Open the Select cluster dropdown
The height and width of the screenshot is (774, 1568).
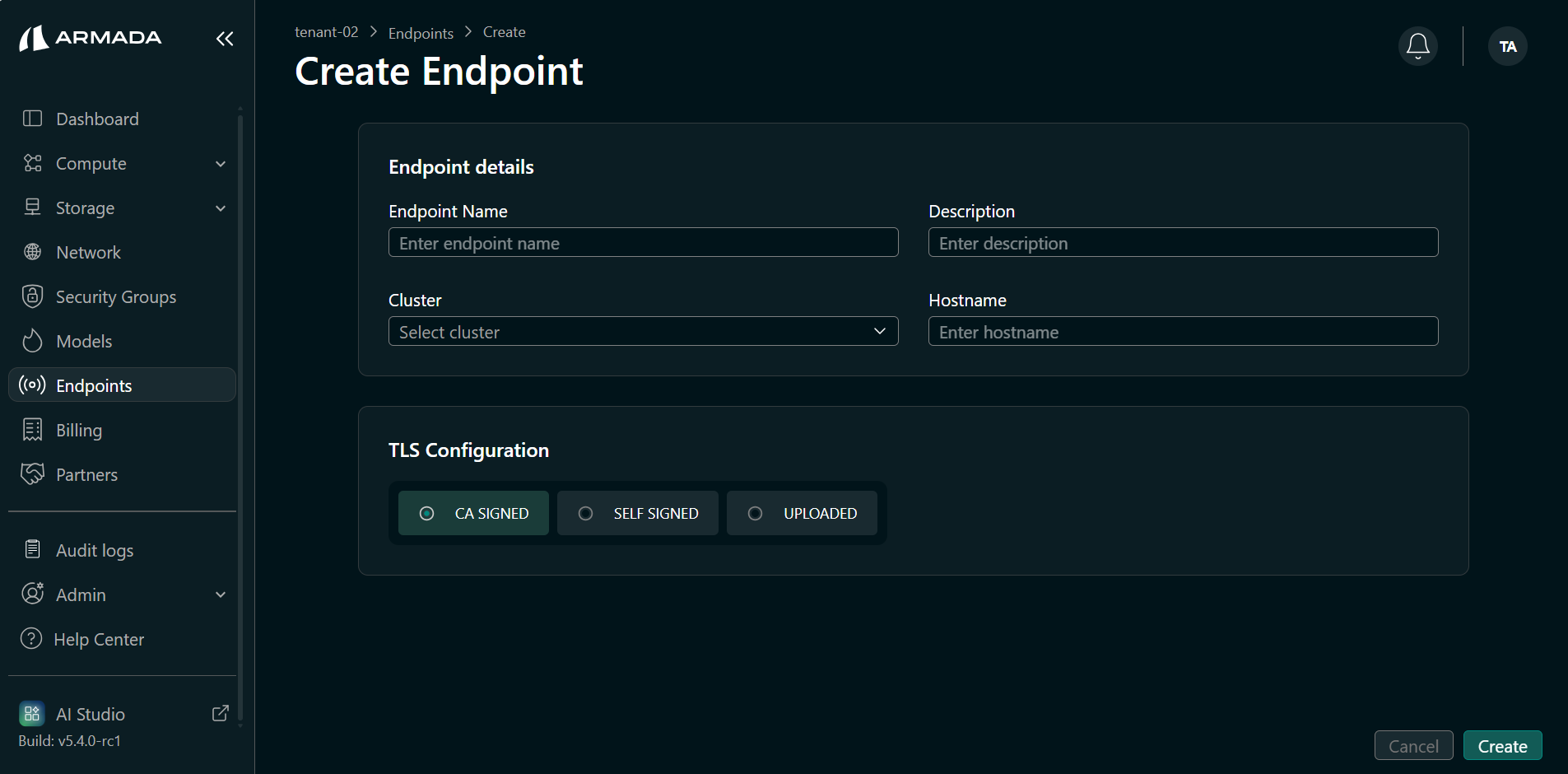coord(643,331)
